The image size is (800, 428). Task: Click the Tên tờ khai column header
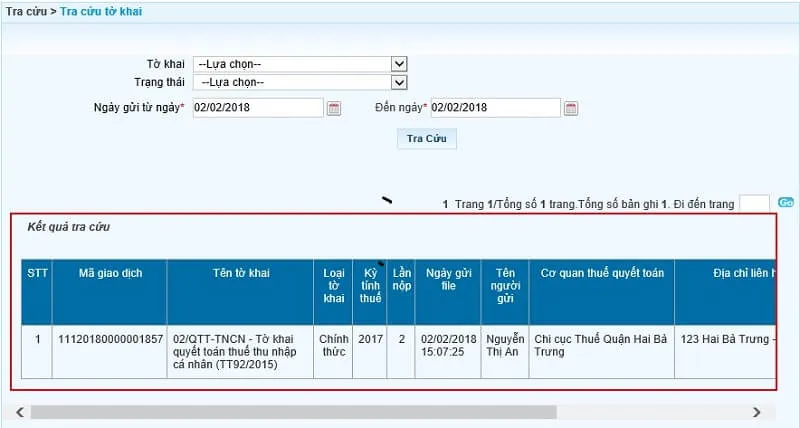pyautogui.click(x=240, y=292)
